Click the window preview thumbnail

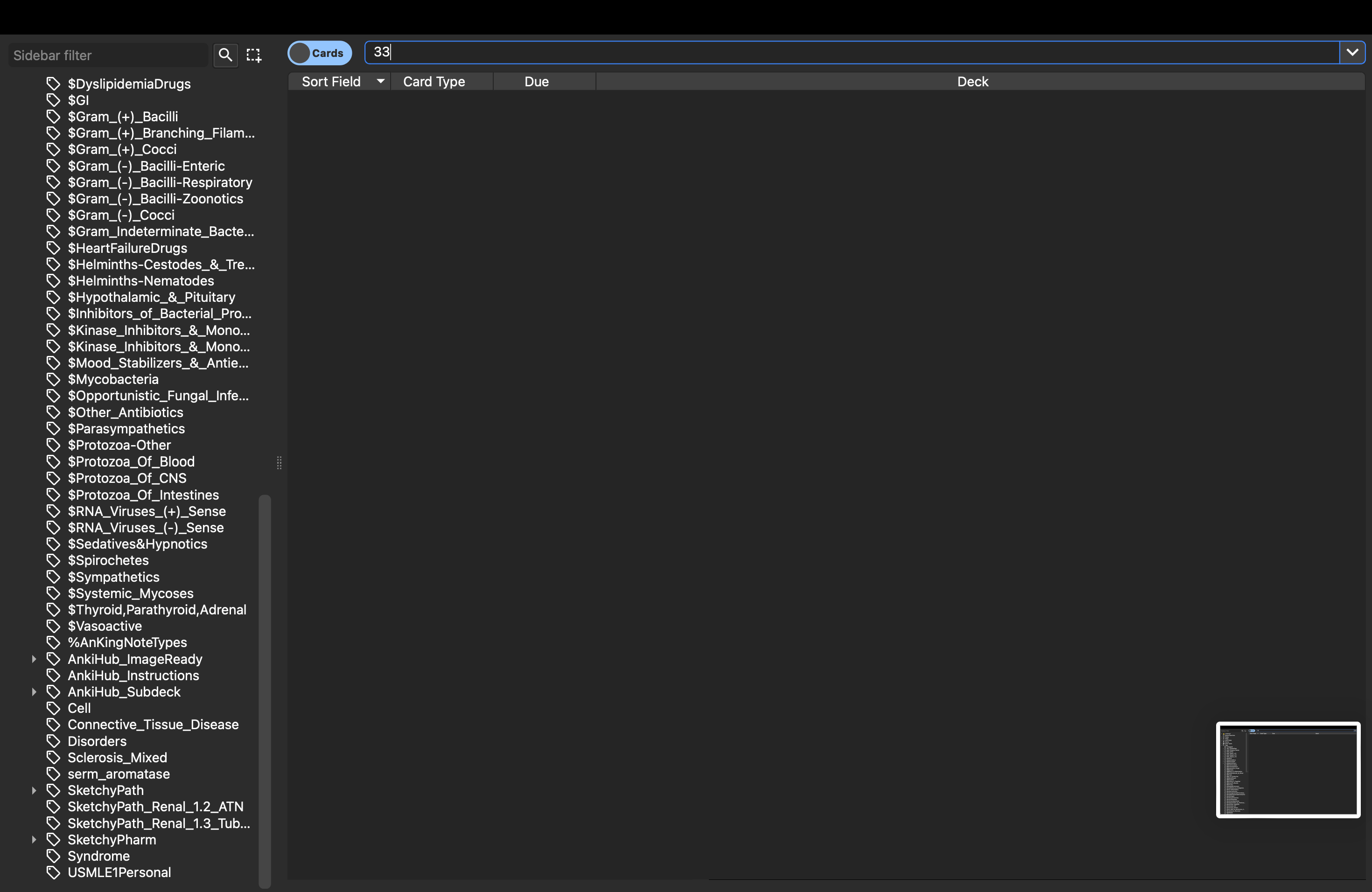pyautogui.click(x=1288, y=769)
